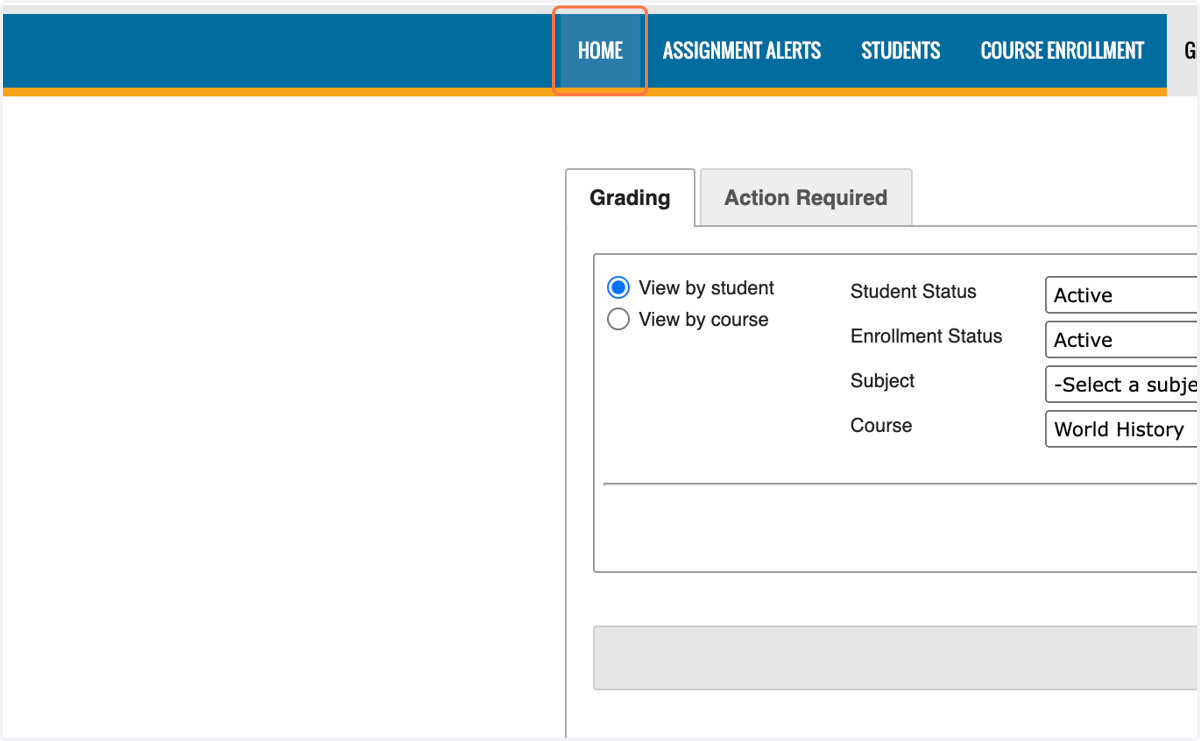
Task: Navigate to Course Enrollment
Action: (x=1062, y=50)
